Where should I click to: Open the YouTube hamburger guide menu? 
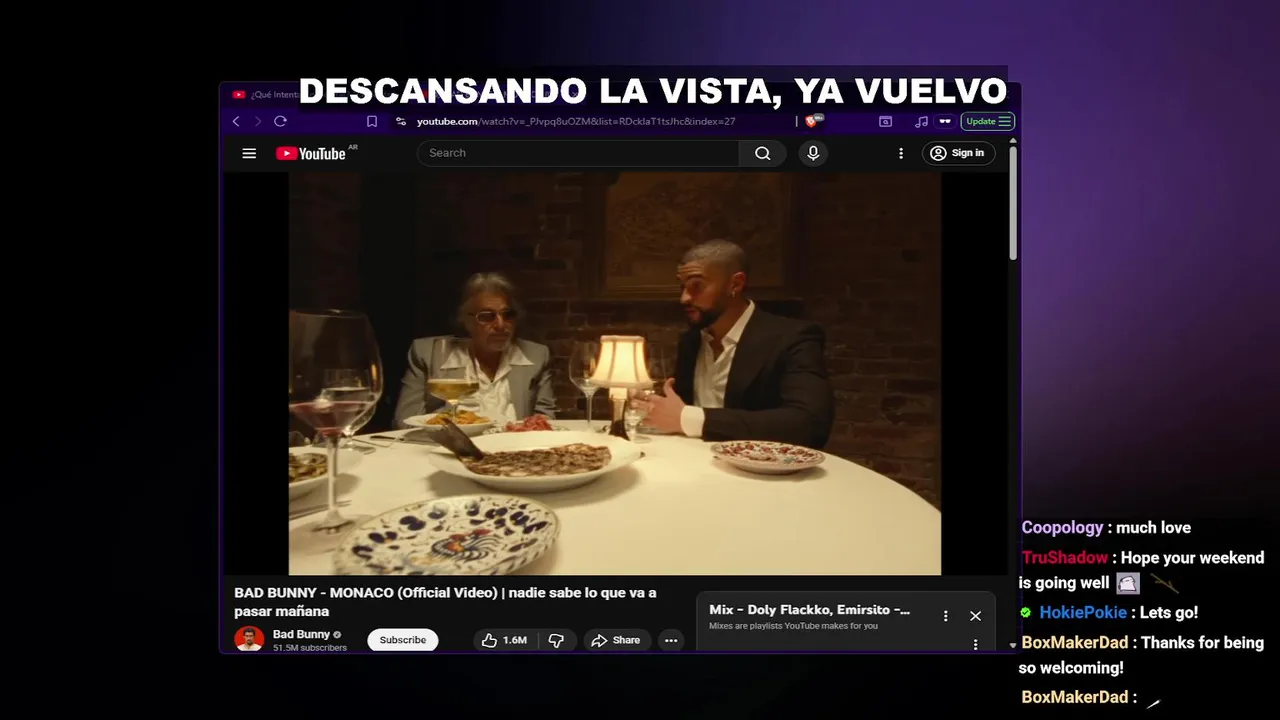click(x=249, y=153)
